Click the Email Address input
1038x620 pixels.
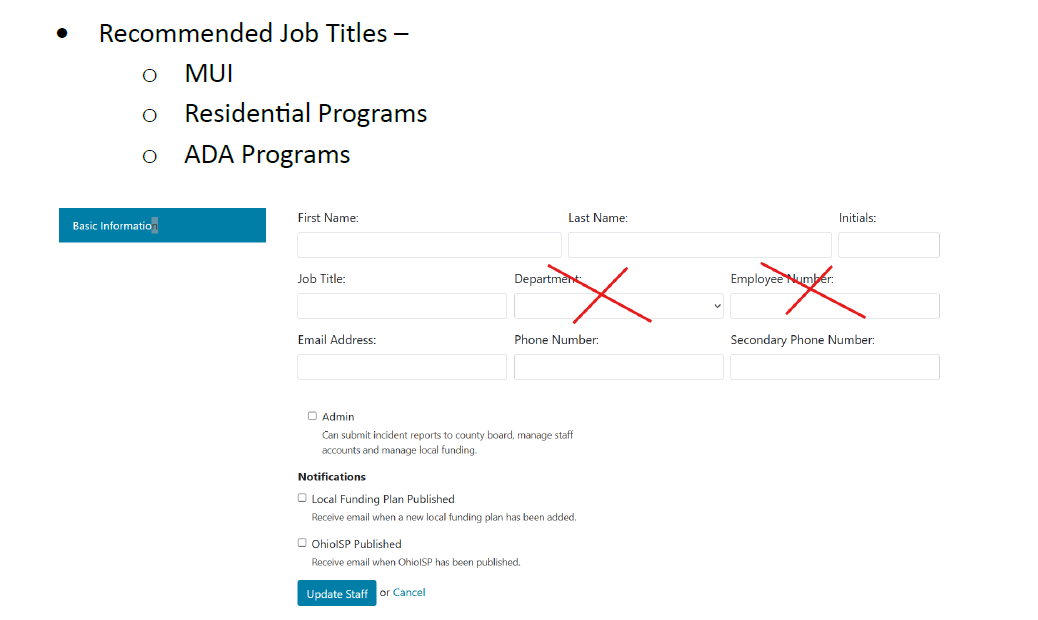[402, 367]
